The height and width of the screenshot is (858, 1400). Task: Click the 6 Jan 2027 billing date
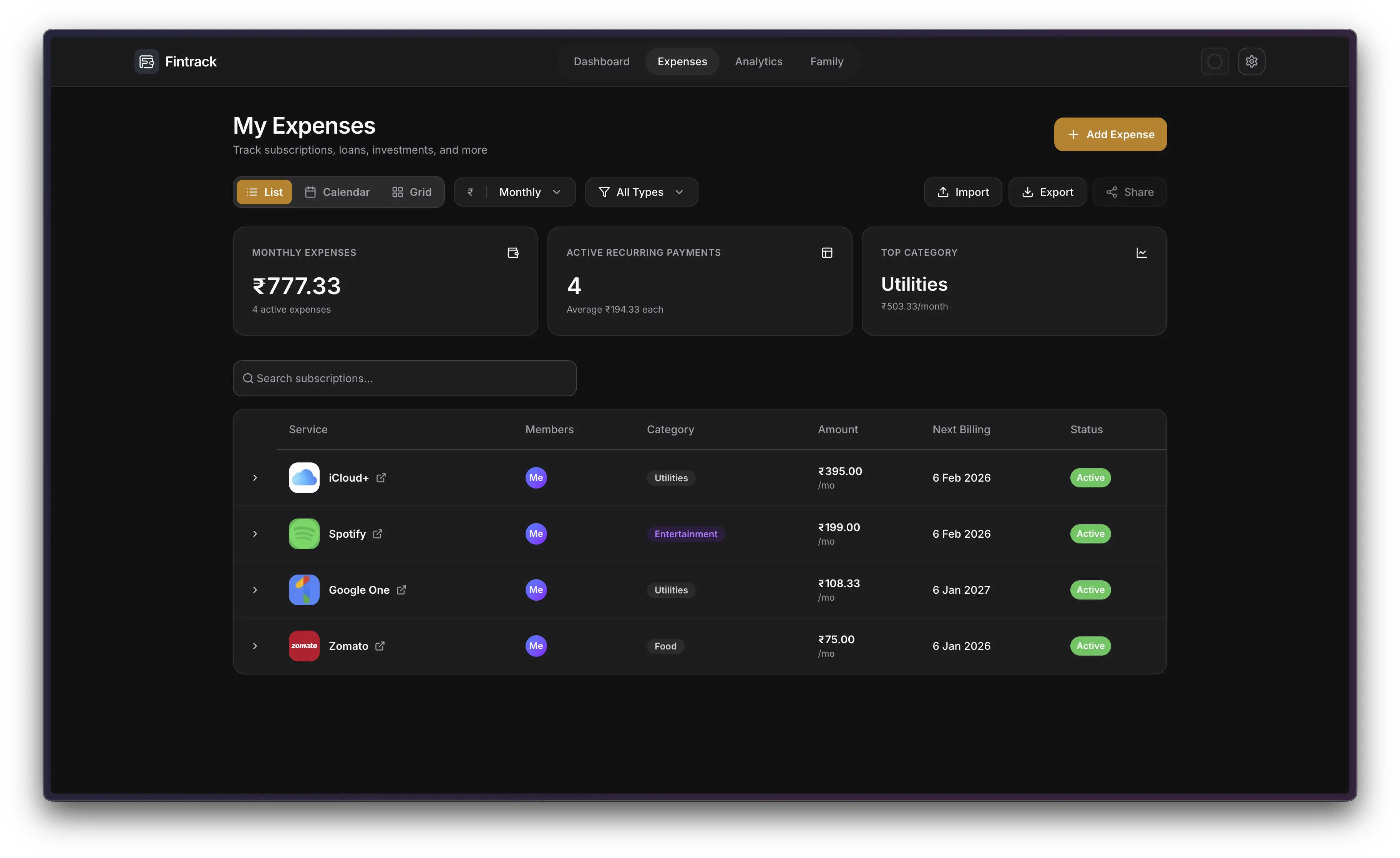pyautogui.click(x=961, y=590)
